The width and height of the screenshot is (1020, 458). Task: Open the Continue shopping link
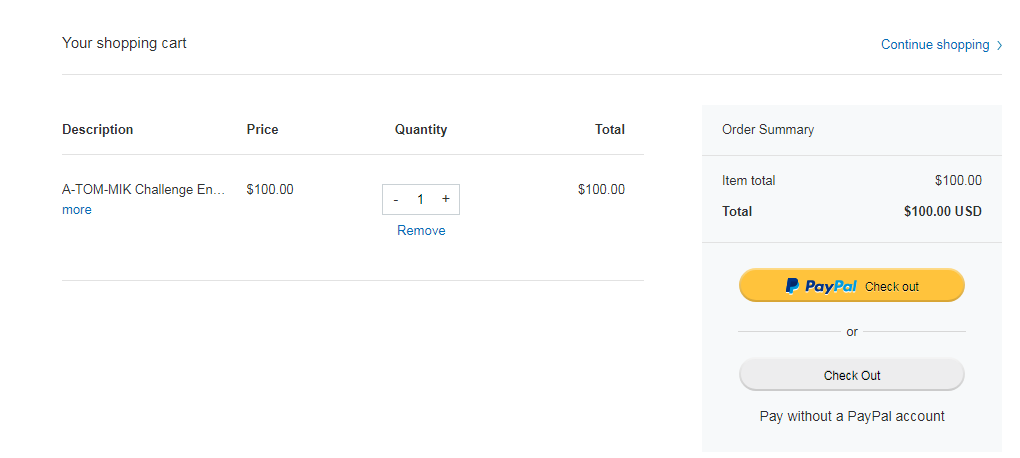[x=934, y=45]
